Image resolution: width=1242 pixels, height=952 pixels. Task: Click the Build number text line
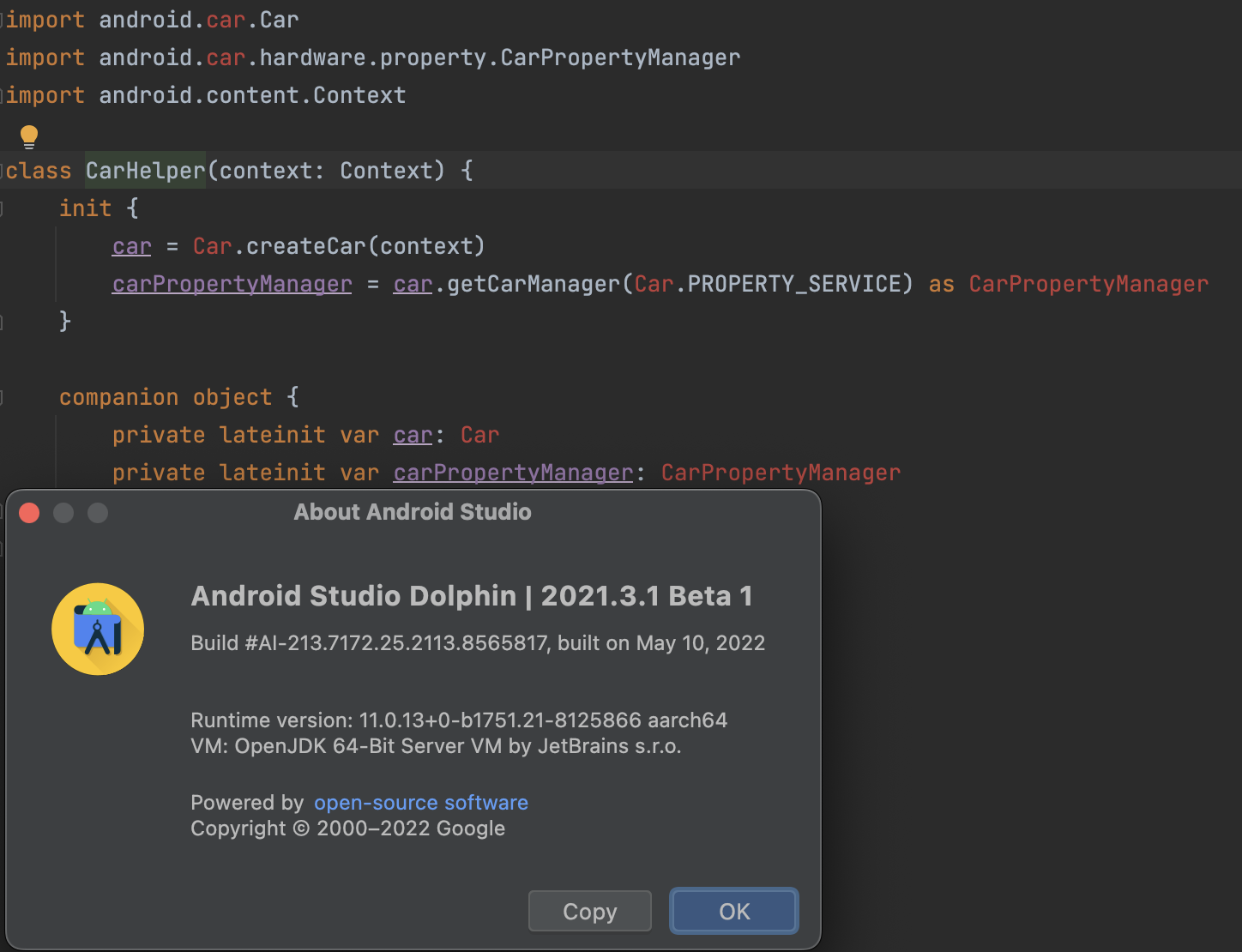[x=477, y=643]
